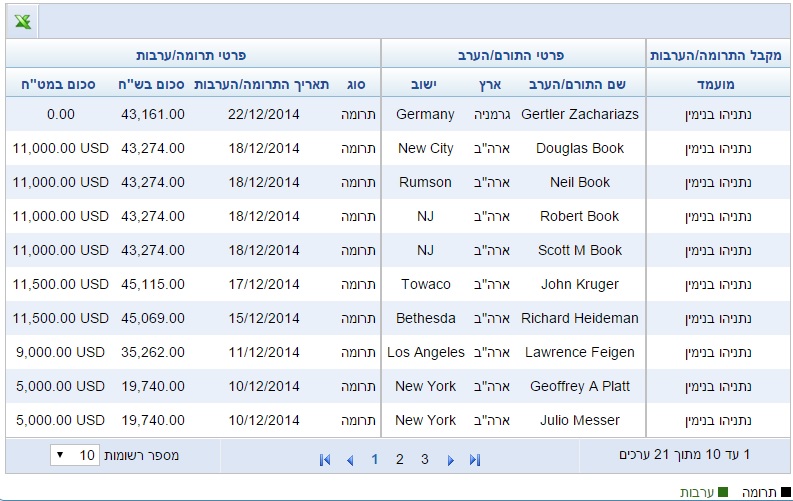Sort by תאריך התרומה/הערבות column header
The image size is (793, 501).
click(261, 84)
